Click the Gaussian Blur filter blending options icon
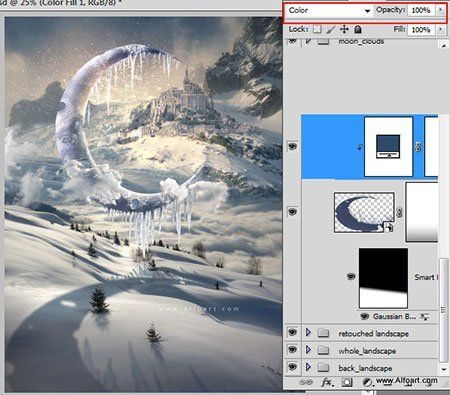This screenshot has height=395, width=450. pos(424,317)
